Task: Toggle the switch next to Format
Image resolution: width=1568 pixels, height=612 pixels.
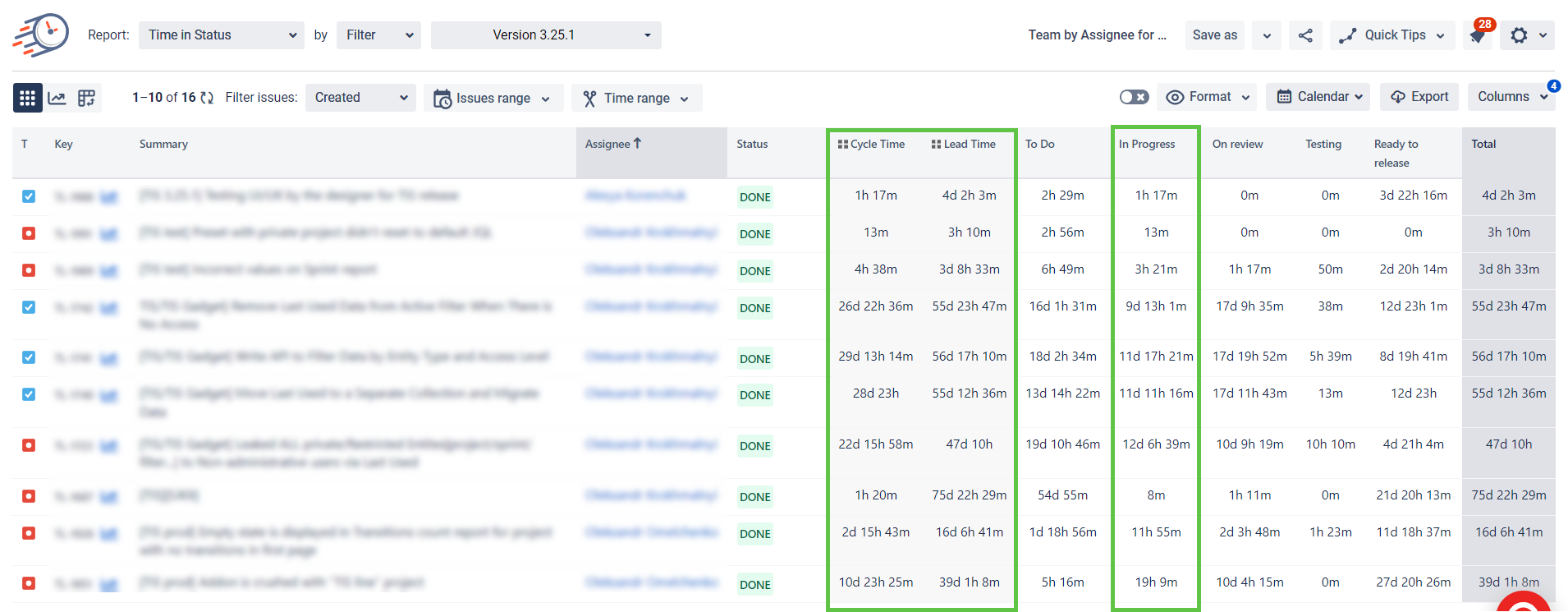Action: (1134, 97)
